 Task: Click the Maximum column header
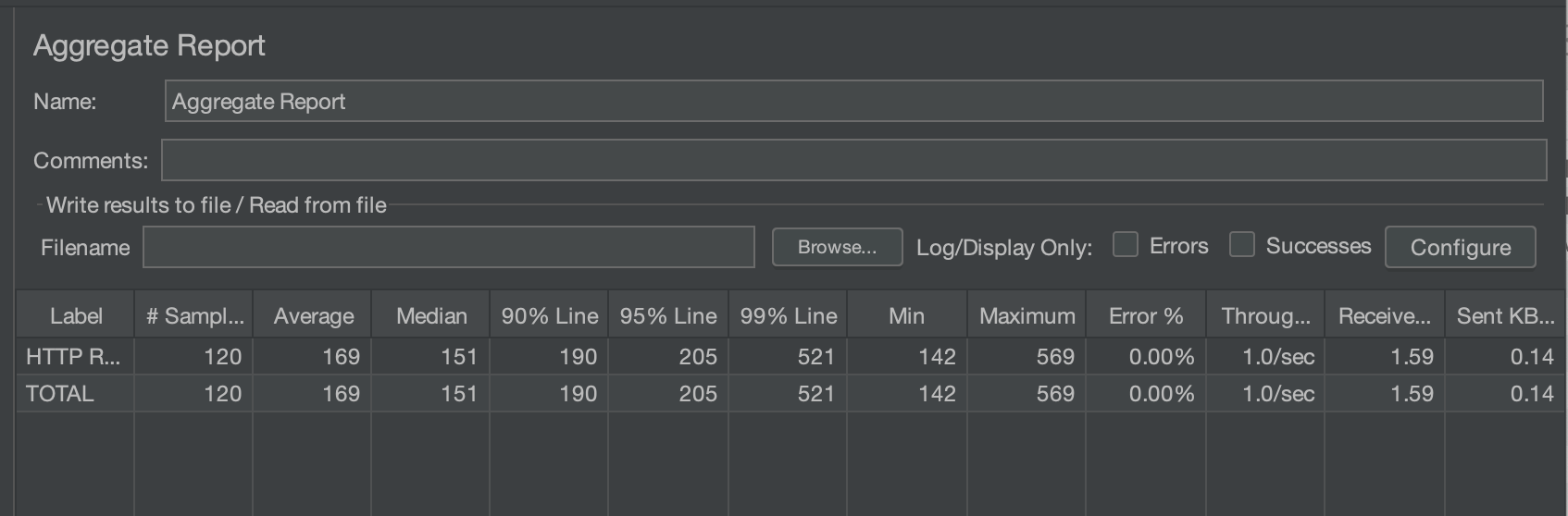(1027, 316)
